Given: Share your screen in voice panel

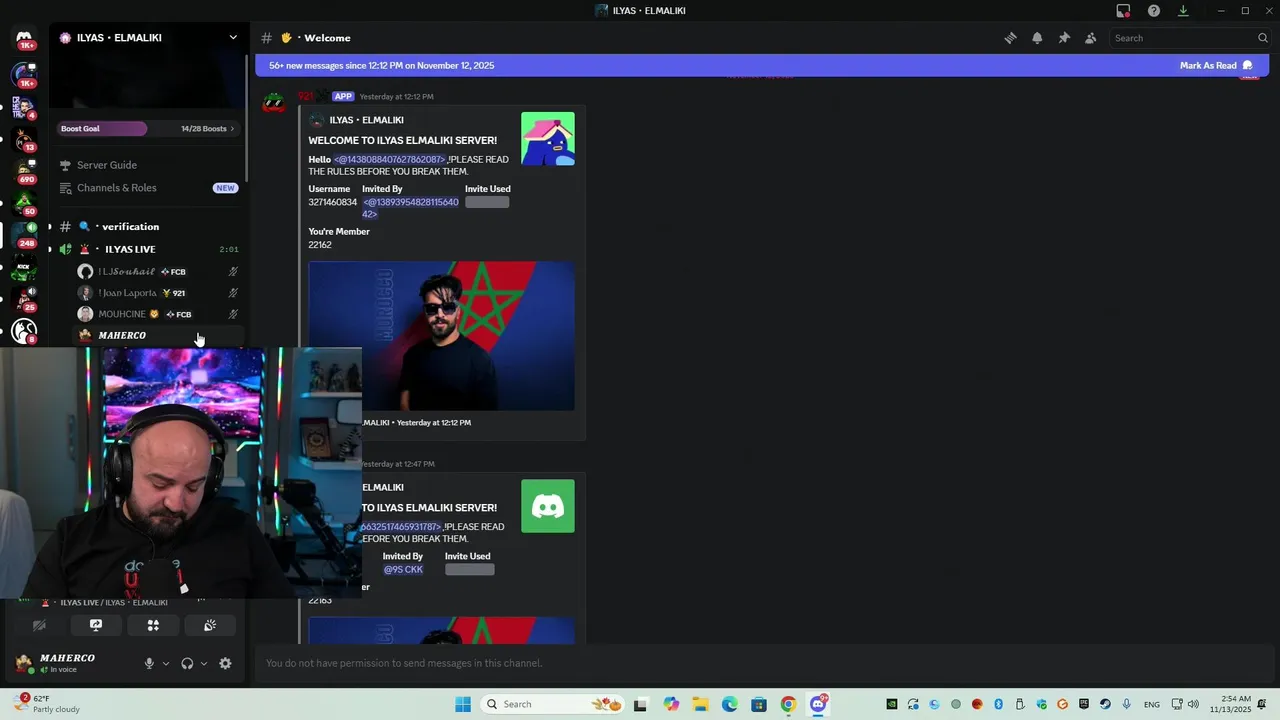Looking at the screenshot, I should (96, 625).
